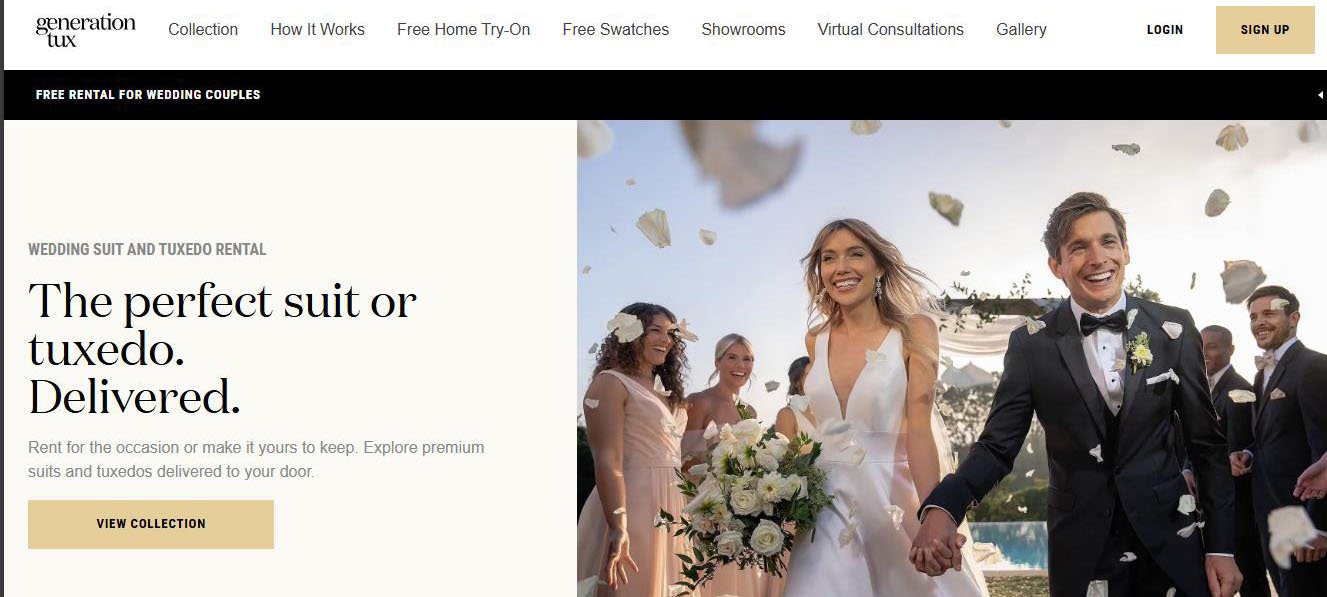Click the VIEW COLLECTION button
The image size is (1327, 597).
click(151, 524)
